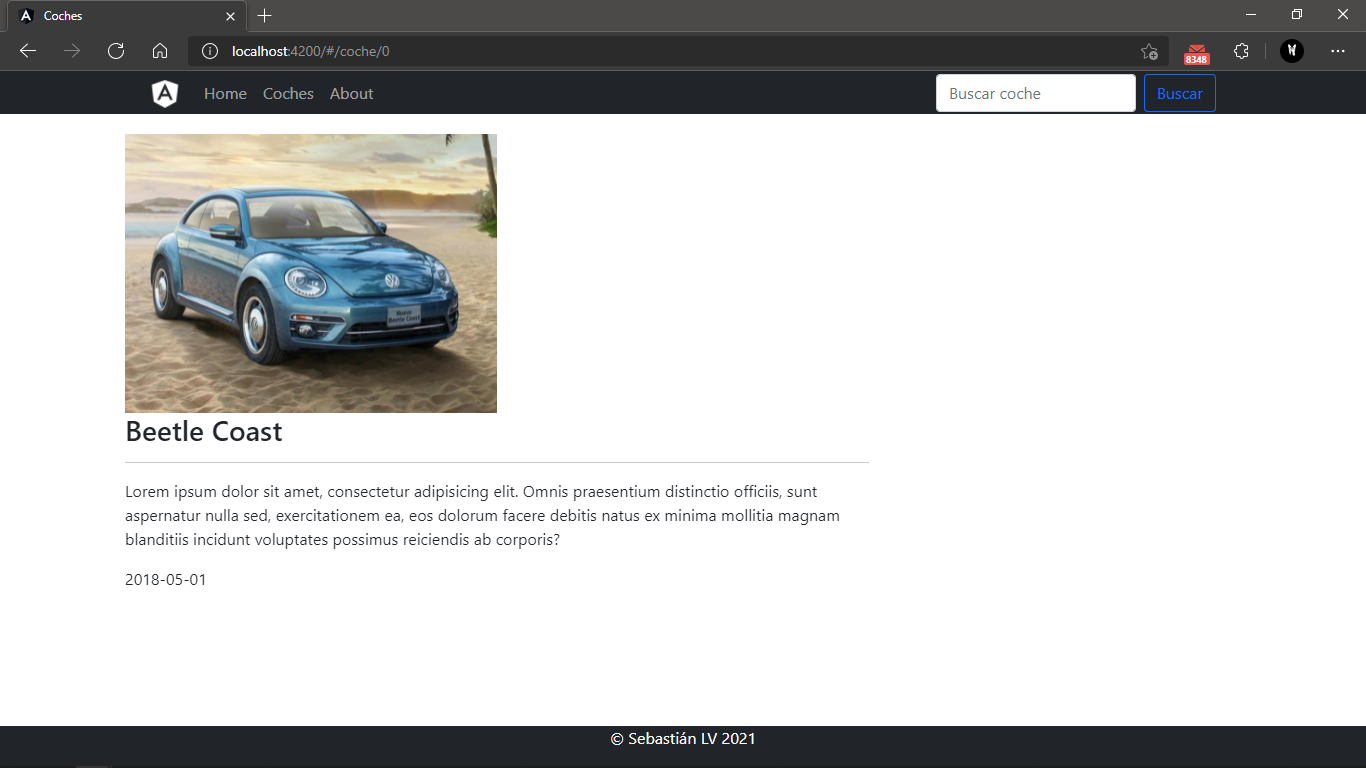Open the Coches navbar link
The height and width of the screenshot is (768, 1366).
pos(288,94)
